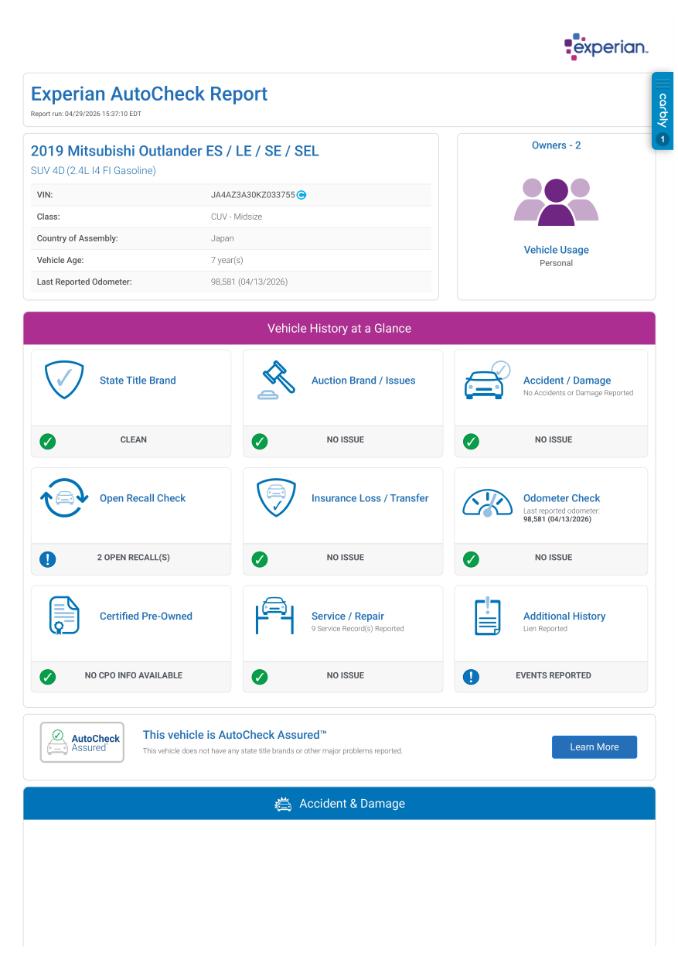The height and width of the screenshot is (960, 678).
Task: Click the Certified Pre-Owned certificate icon
Action: point(64,615)
